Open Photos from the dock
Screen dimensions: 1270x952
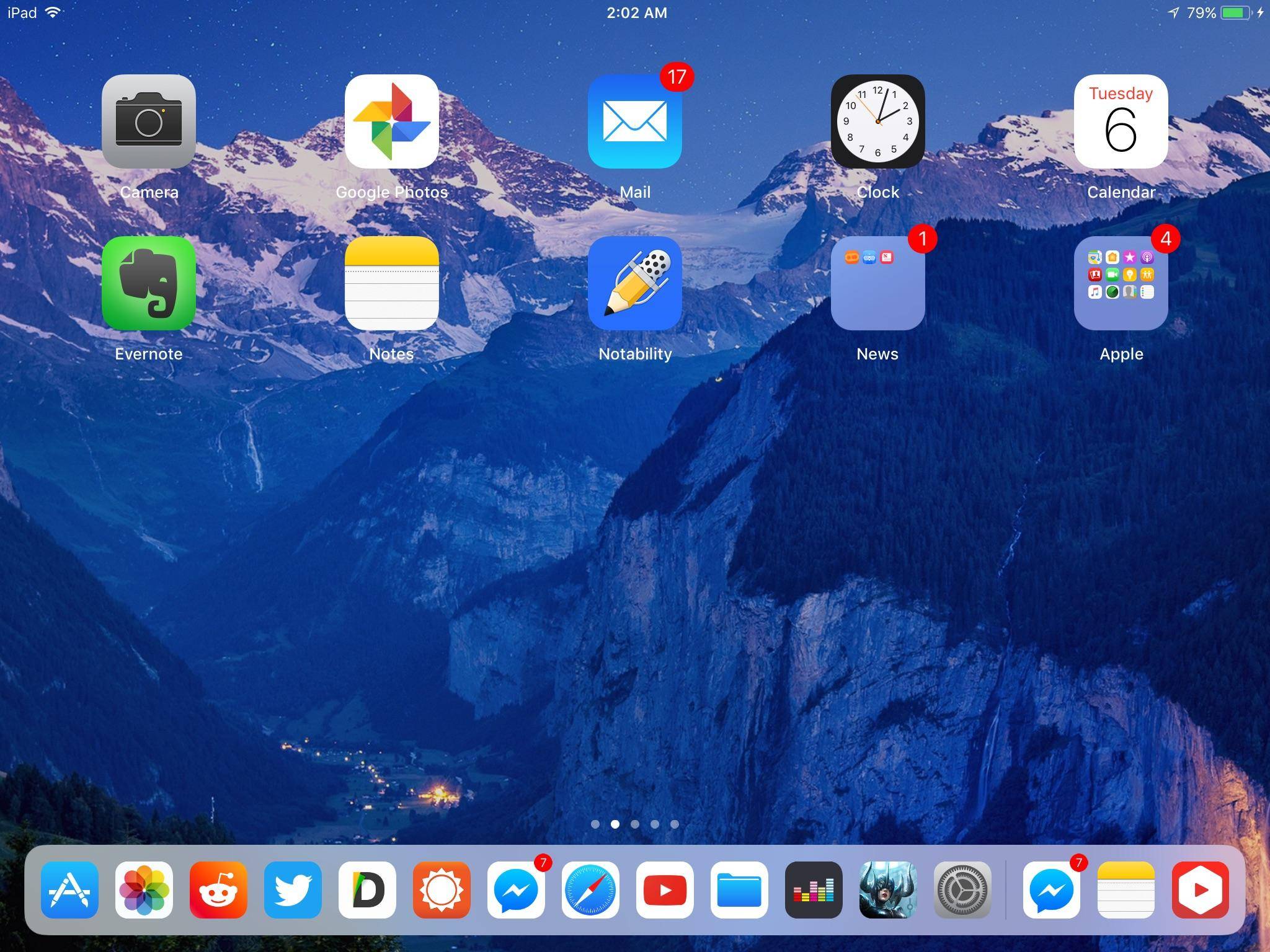click(144, 890)
